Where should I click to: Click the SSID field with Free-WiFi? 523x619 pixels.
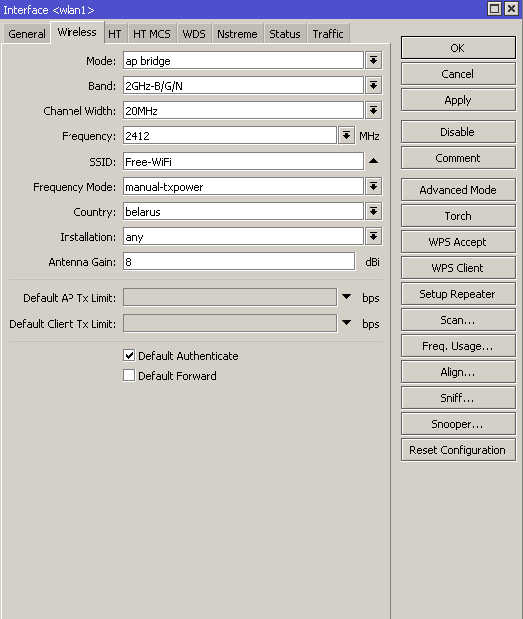(243, 161)
